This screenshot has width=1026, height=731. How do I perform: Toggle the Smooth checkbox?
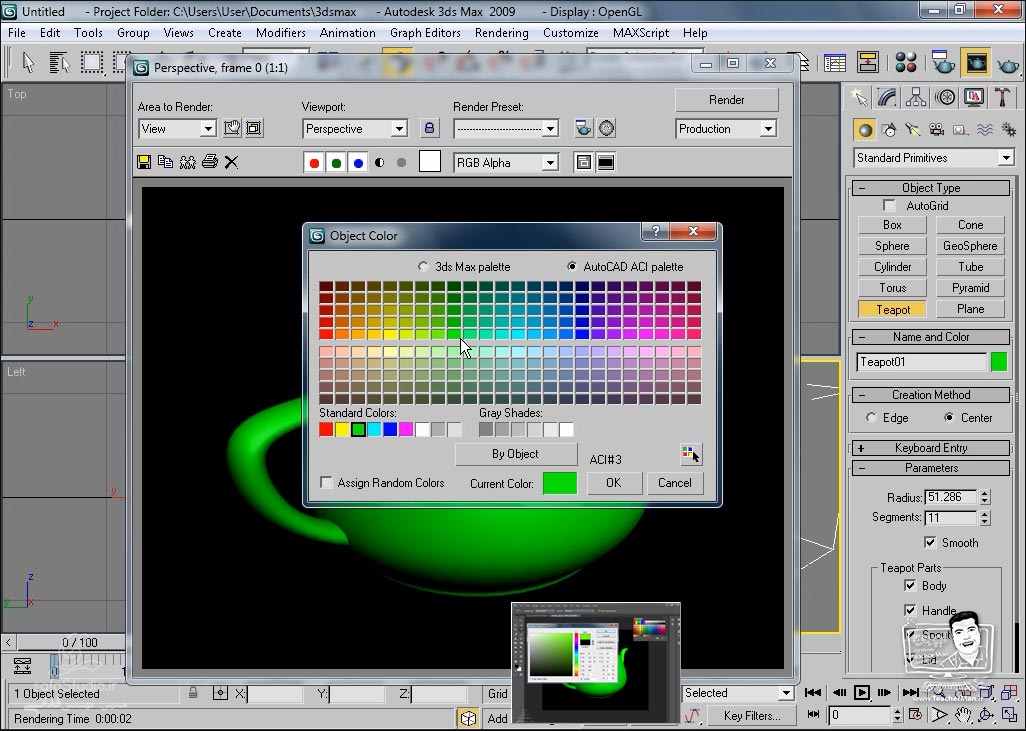(x=930, y=542)
